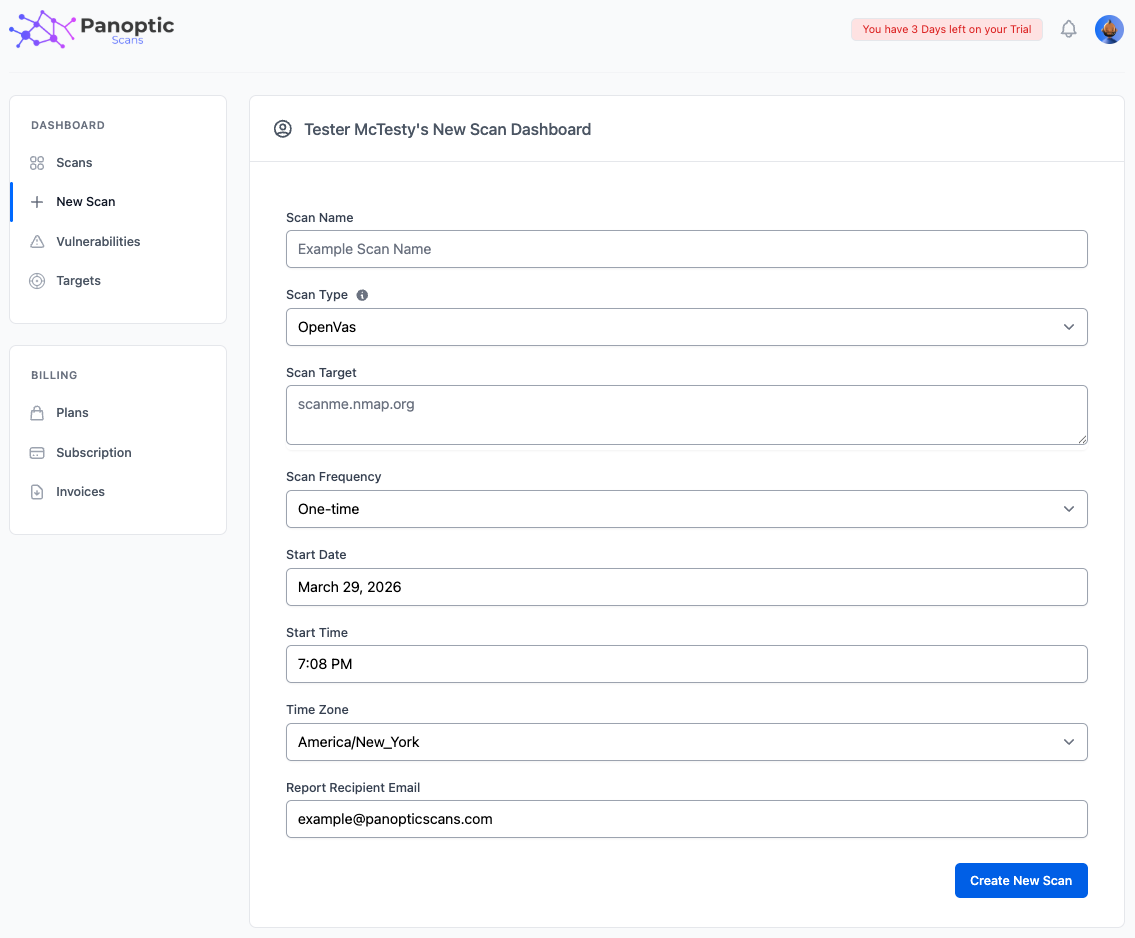Viewport: 1135px width, 938px height.
Task: Open the Scan Type dropdown showing OpenVas
Action: pos(687,327)
